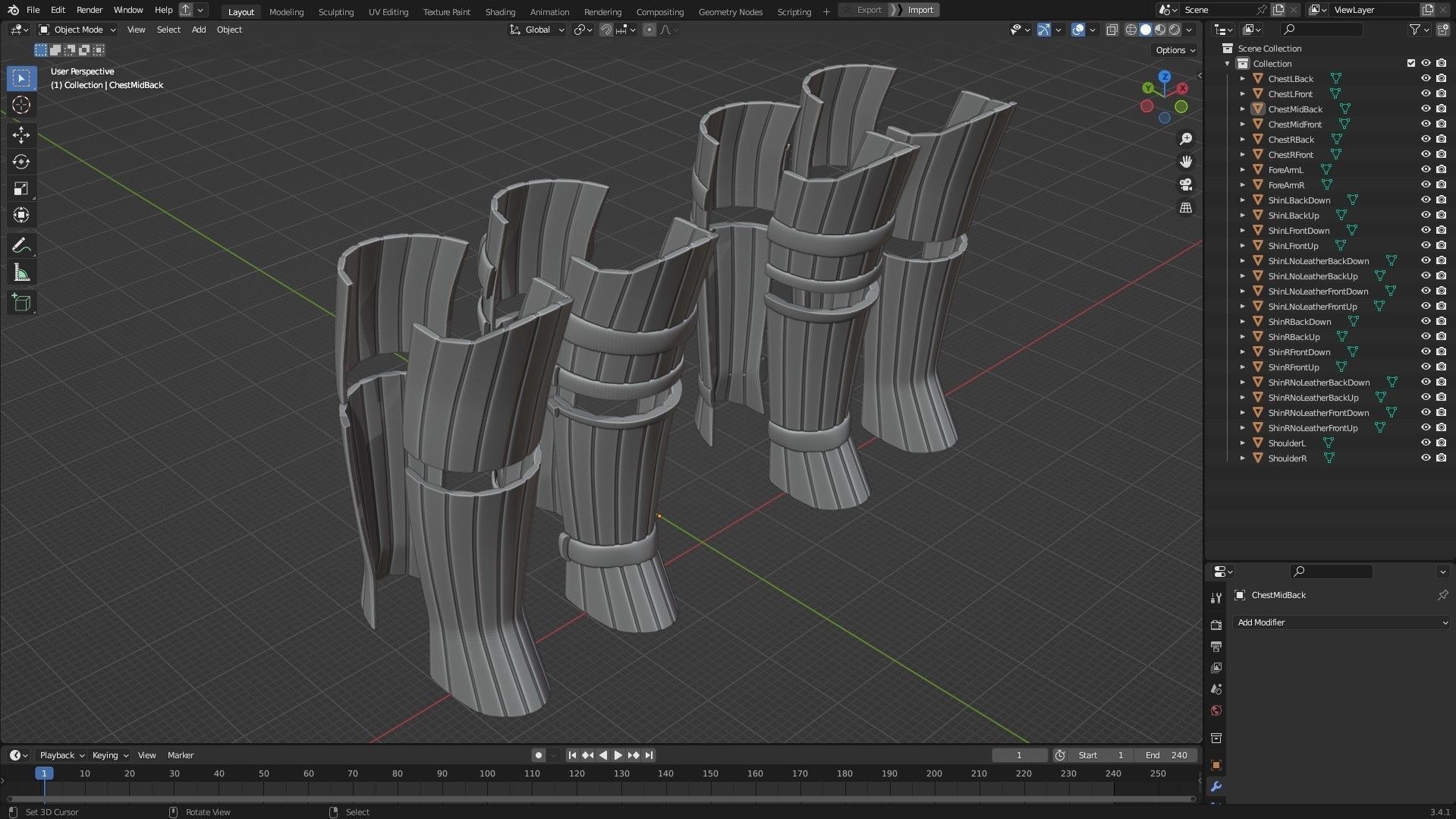Screen dimensions: 1456x819
Task: Select the Move tool in toolbar
Action: tap(21, 135)
